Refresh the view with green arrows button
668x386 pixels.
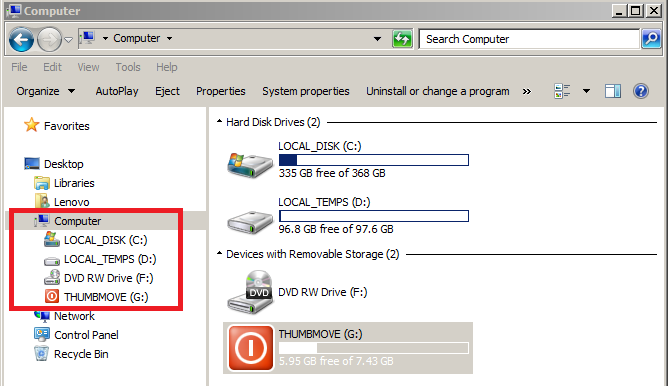[402, 39]
